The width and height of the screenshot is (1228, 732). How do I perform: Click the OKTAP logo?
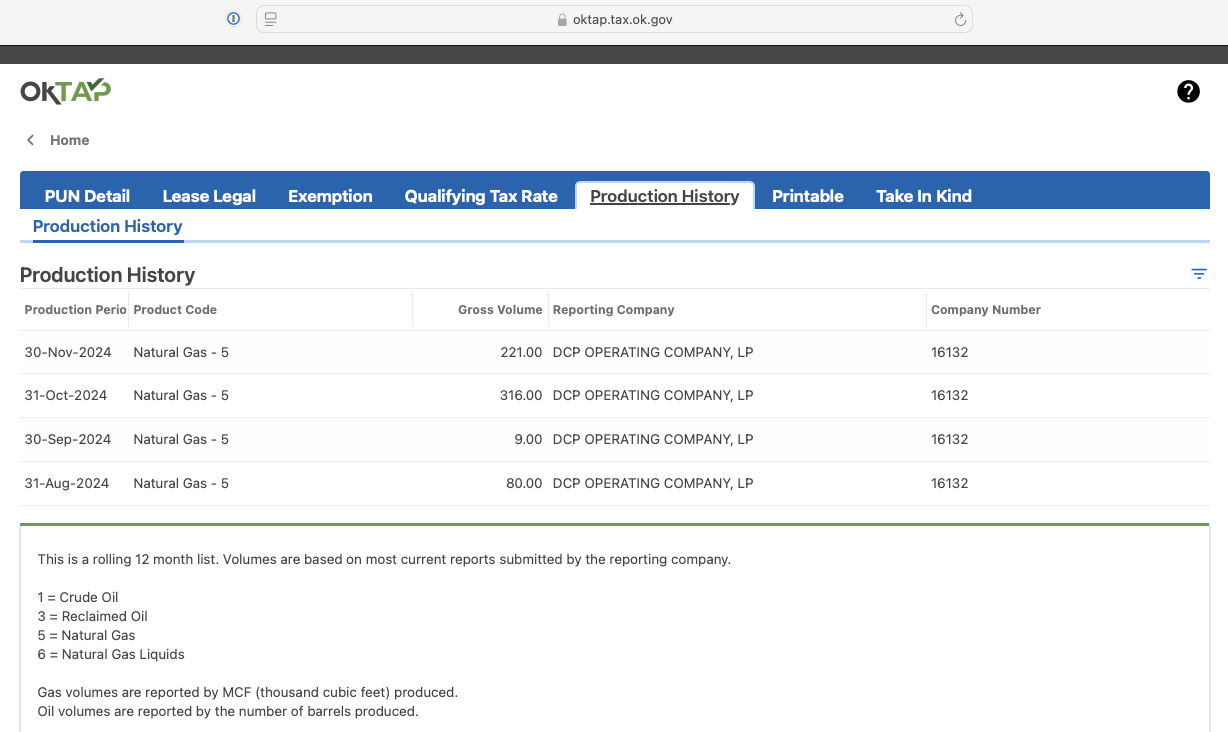pos(66,92)
